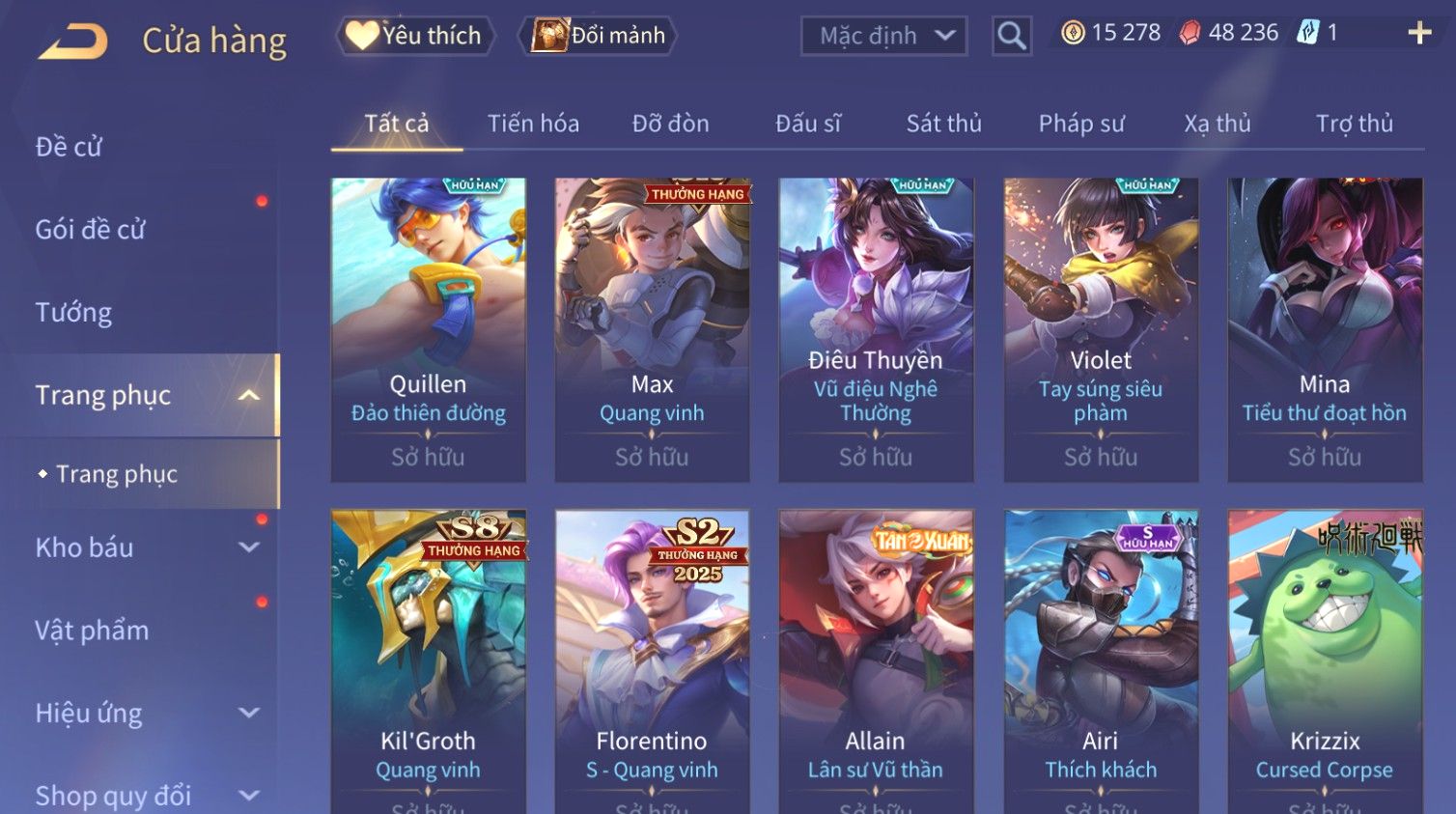Viewport: 1456px width, 814px height.
Task: Switch to the Pháp sư tab
Action: click(x=1081, y=124)
